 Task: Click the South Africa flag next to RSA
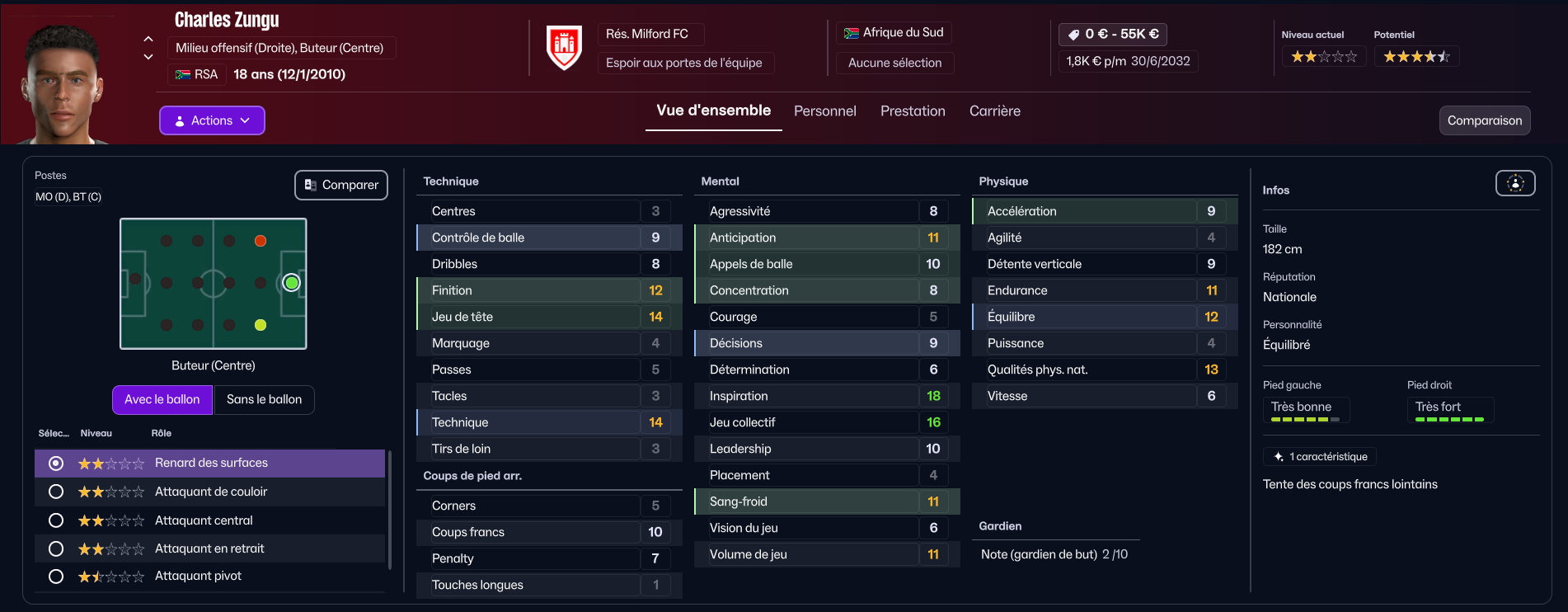[x=183, y=75]
